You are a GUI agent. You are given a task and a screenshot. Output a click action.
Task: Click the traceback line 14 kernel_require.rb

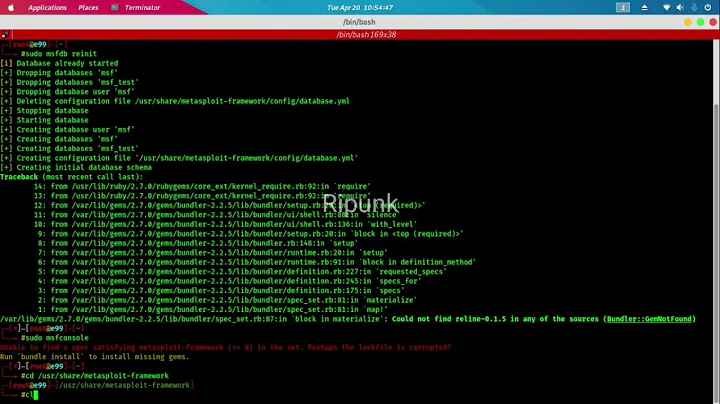[x=202, y=186]
